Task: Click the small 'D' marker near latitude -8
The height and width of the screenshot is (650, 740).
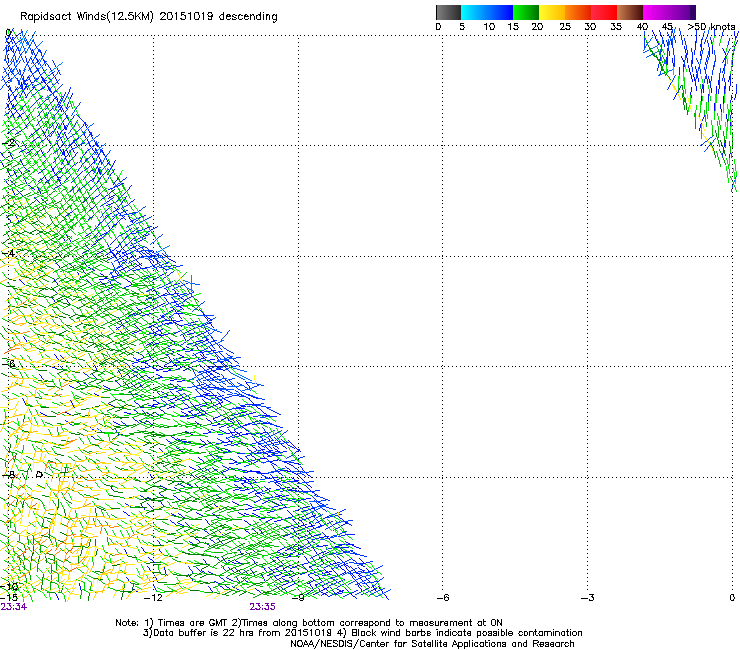Action: (x=40, y=474)
